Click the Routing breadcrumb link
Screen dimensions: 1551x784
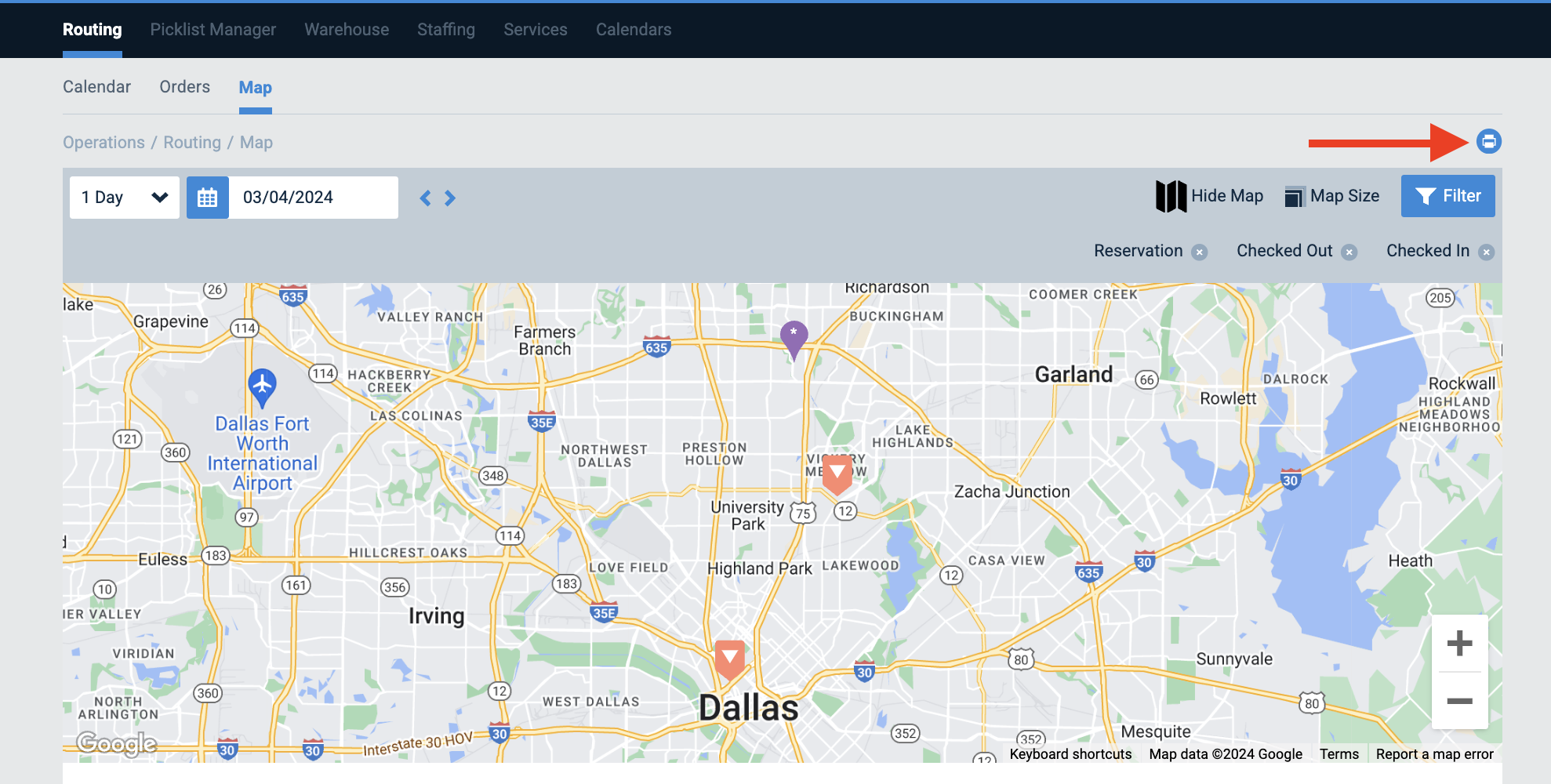point(192,143)
